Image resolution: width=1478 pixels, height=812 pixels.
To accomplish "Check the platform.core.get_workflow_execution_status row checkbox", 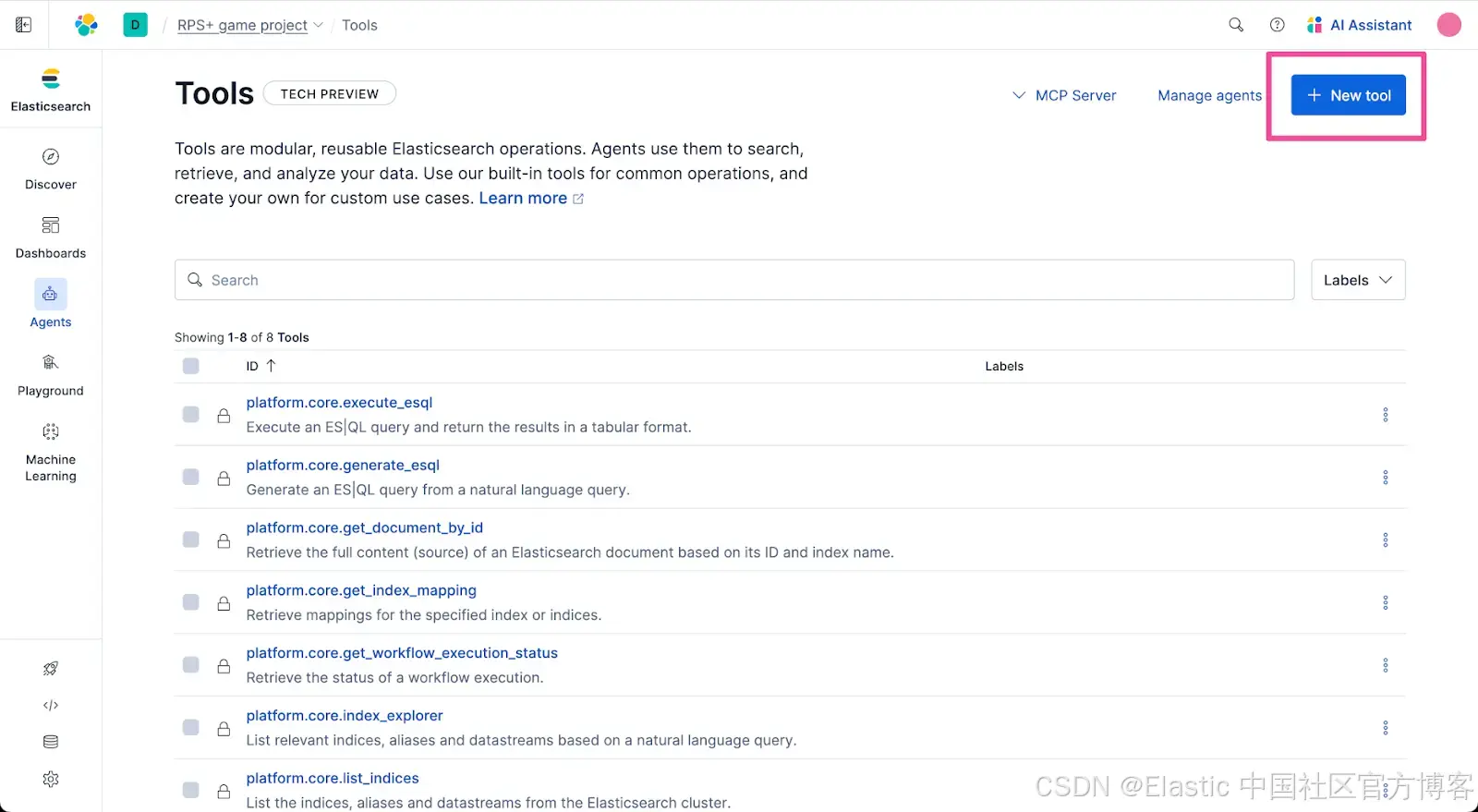I will [x=191, y=665].
